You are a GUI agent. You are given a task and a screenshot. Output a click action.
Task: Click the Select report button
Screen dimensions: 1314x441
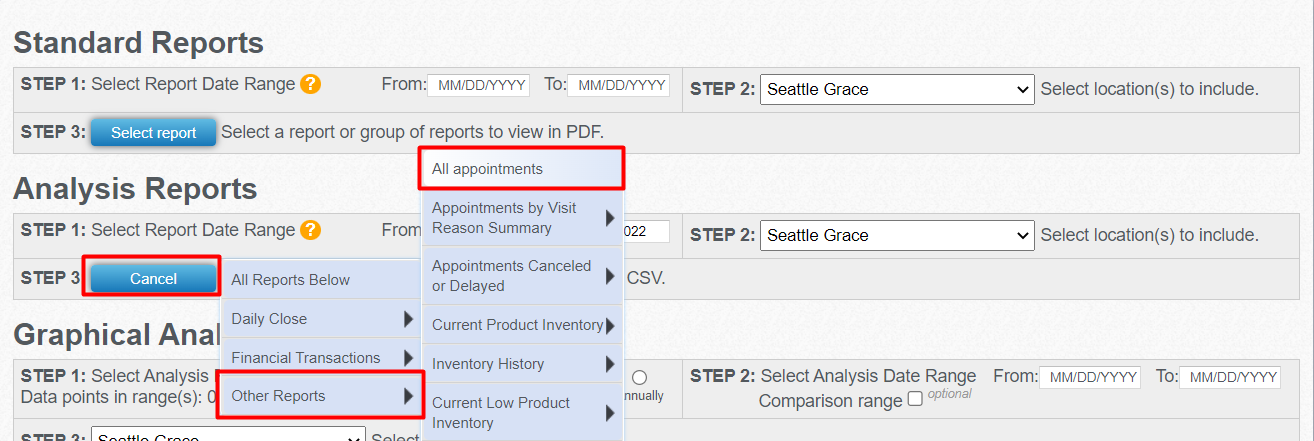coord(153,133)
